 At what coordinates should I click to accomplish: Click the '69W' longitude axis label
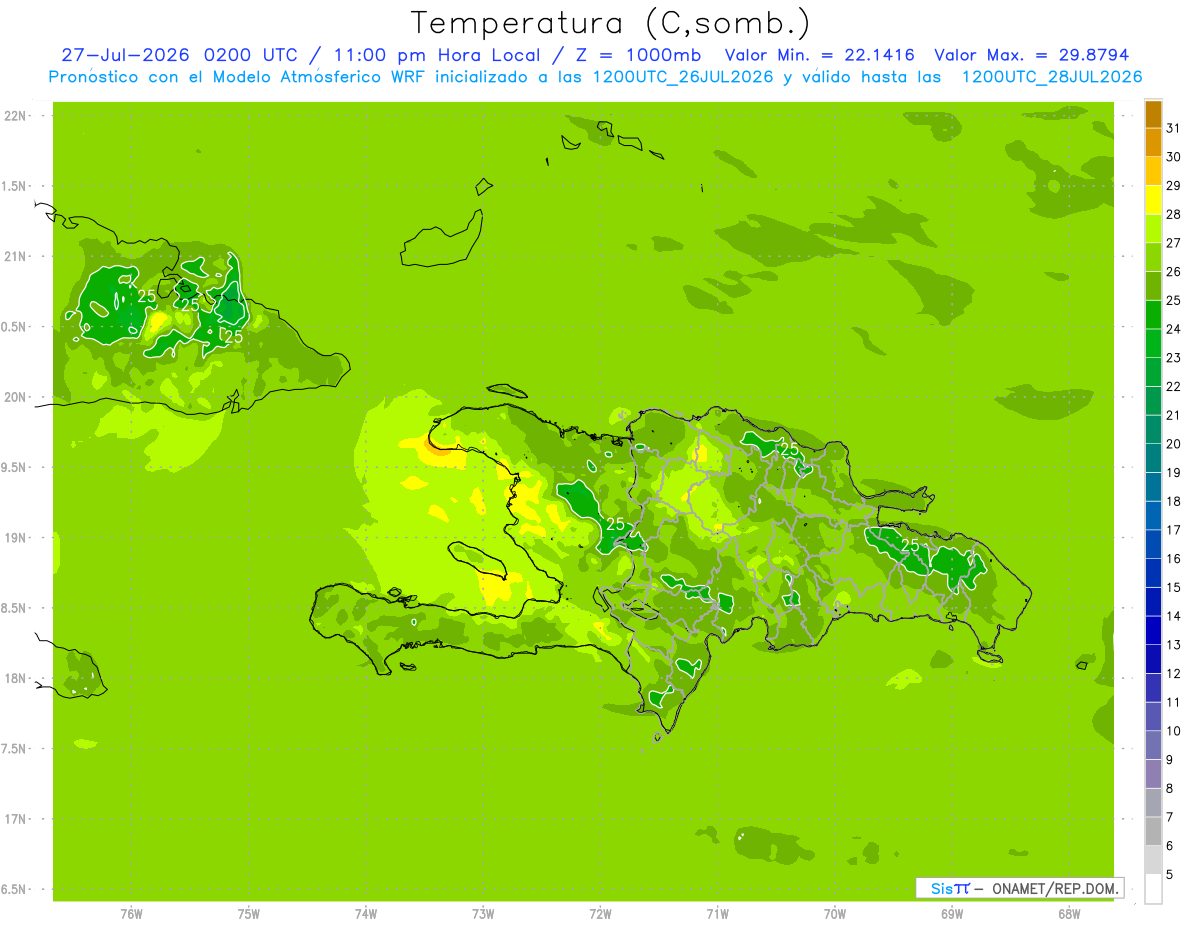(x=952, y=914)
